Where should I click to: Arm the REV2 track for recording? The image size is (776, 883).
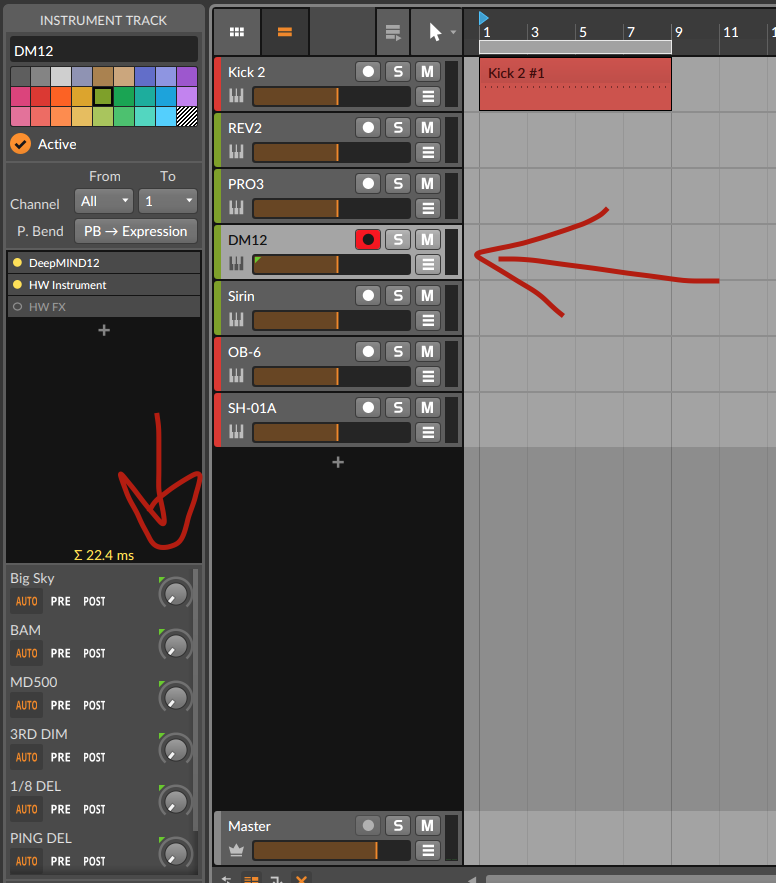(368, 128)
